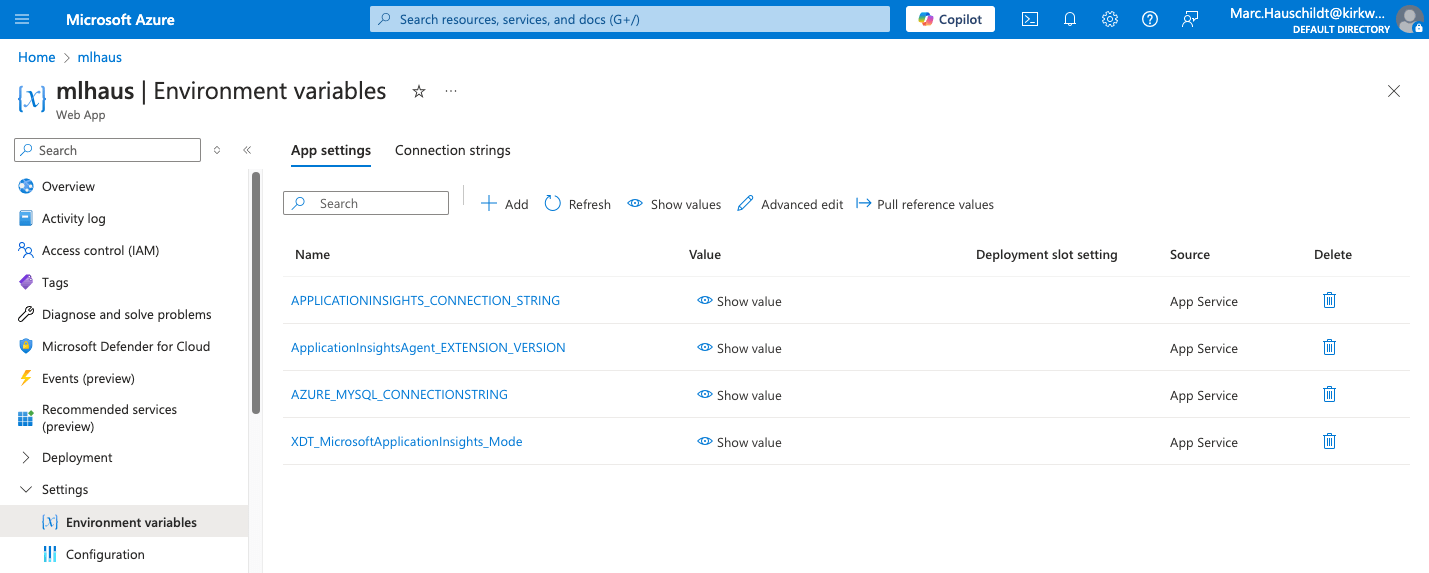
Task: Click the Name column header
Action: [x=312, y=254]
